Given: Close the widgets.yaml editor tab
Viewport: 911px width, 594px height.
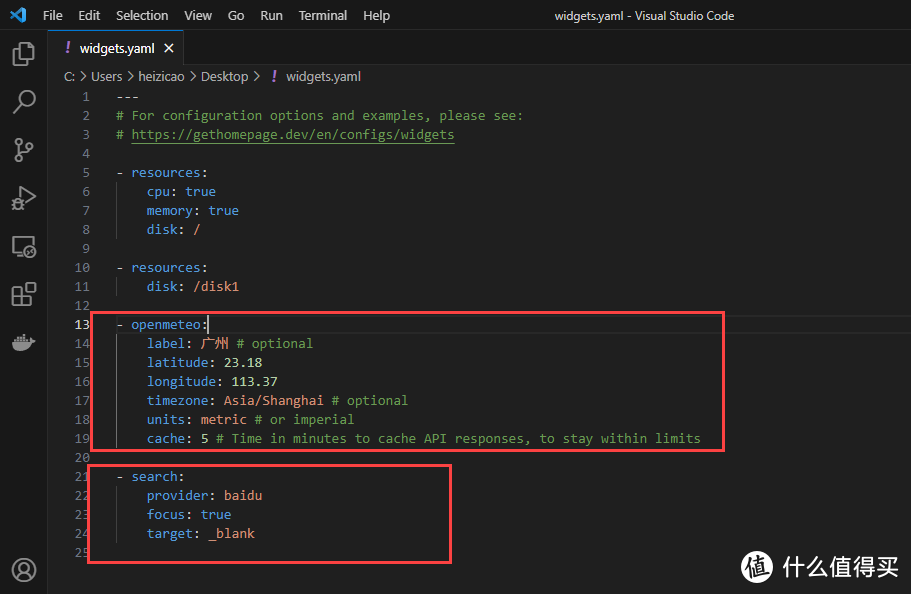Looking at the screenshot, I should 168,48.
